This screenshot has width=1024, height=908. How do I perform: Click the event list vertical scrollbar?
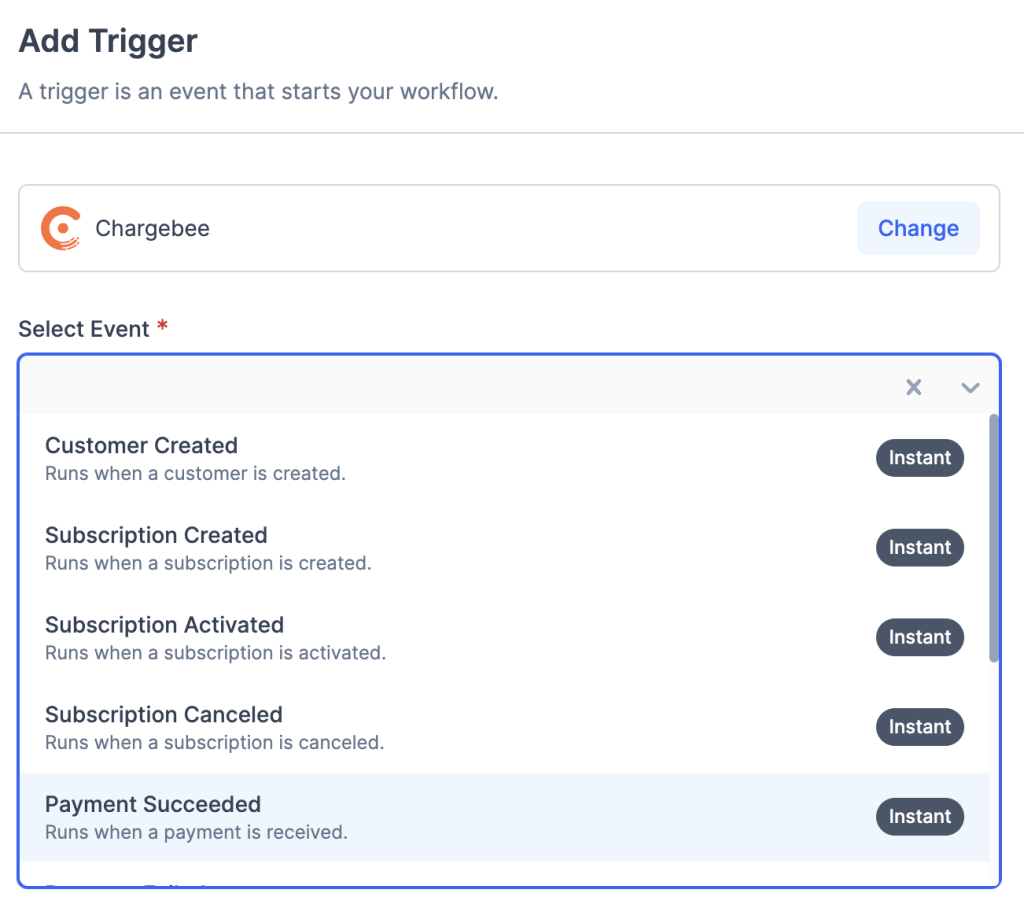[993, 538]
